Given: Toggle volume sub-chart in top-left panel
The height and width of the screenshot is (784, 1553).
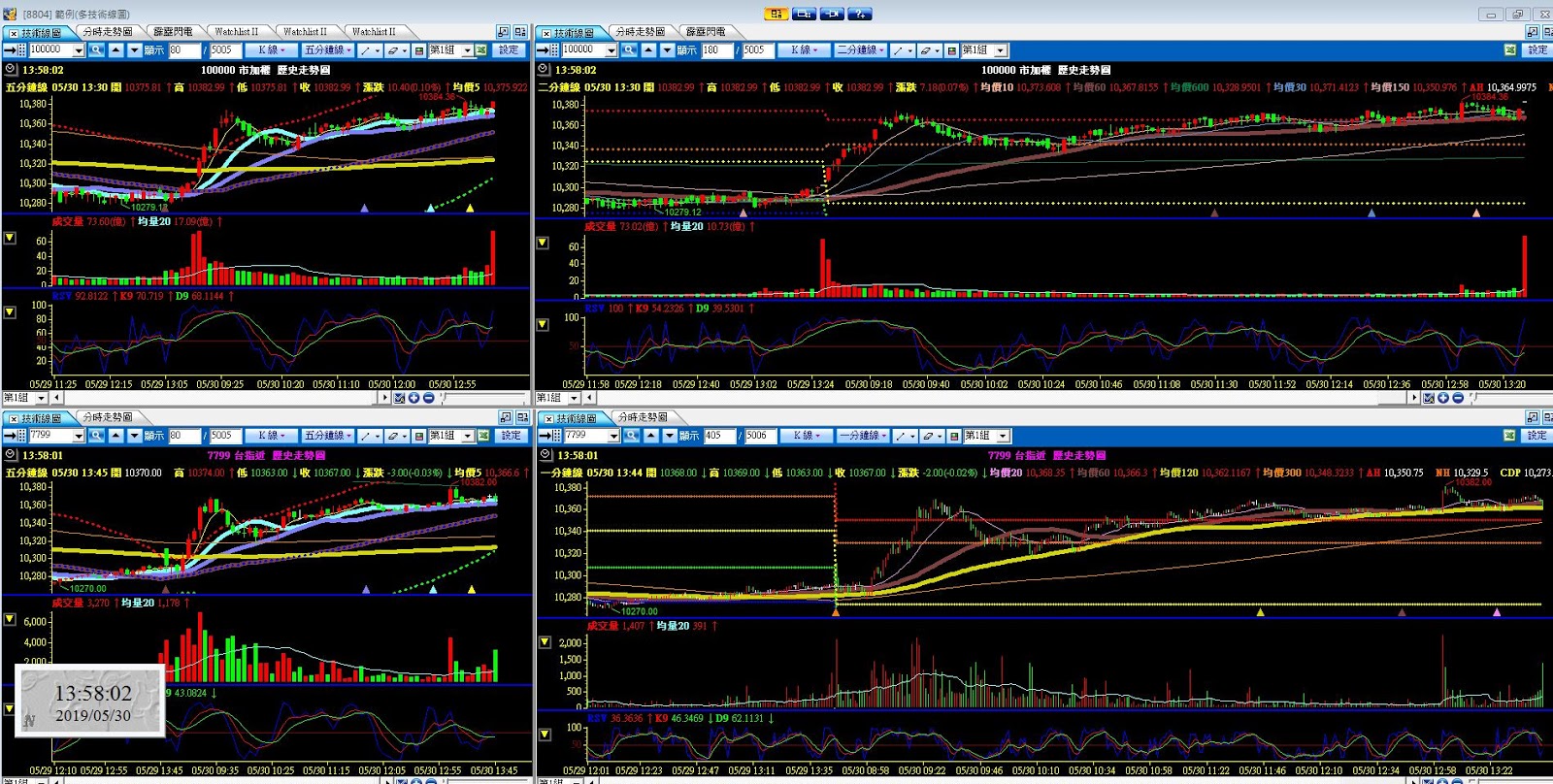Looking at the screenshot, I should (10, 238).
